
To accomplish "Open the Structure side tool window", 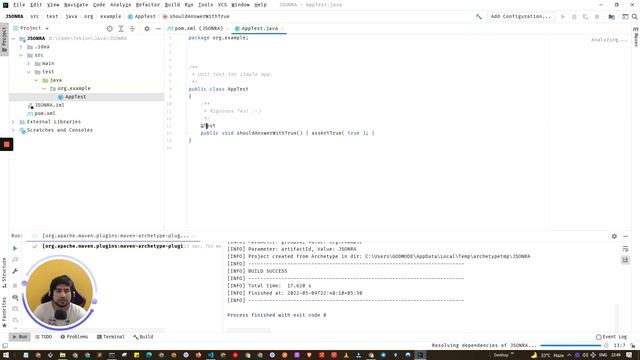I will coord(4,273).
